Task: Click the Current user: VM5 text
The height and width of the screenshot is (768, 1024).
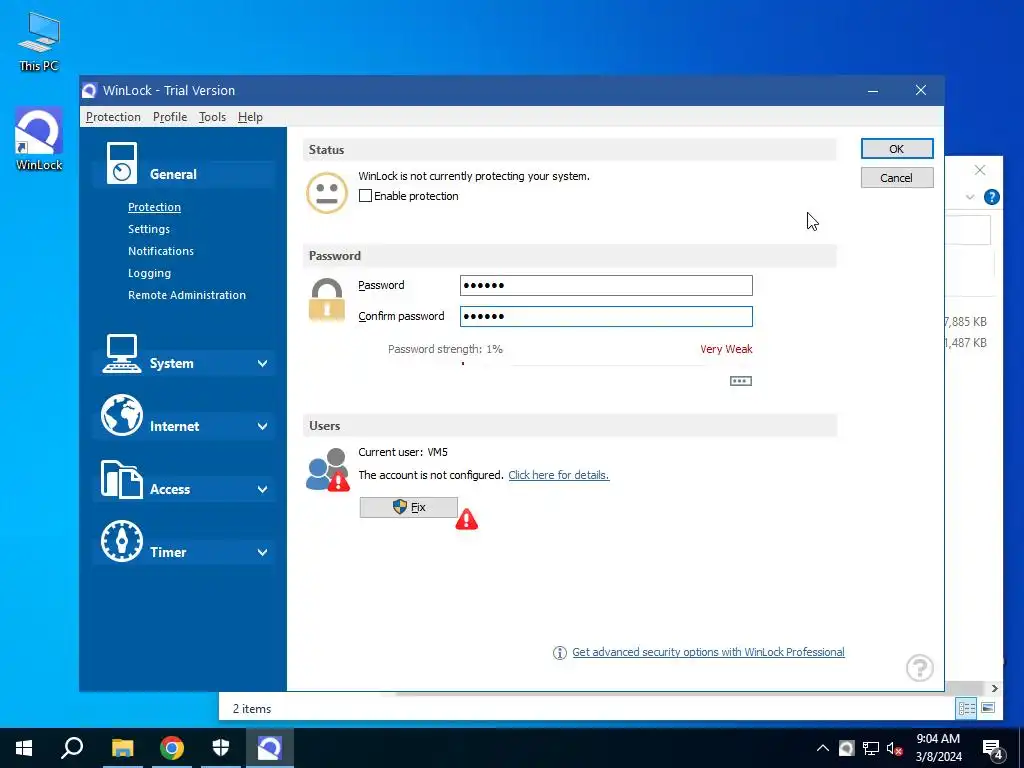Action: click(x=403, y=452)
